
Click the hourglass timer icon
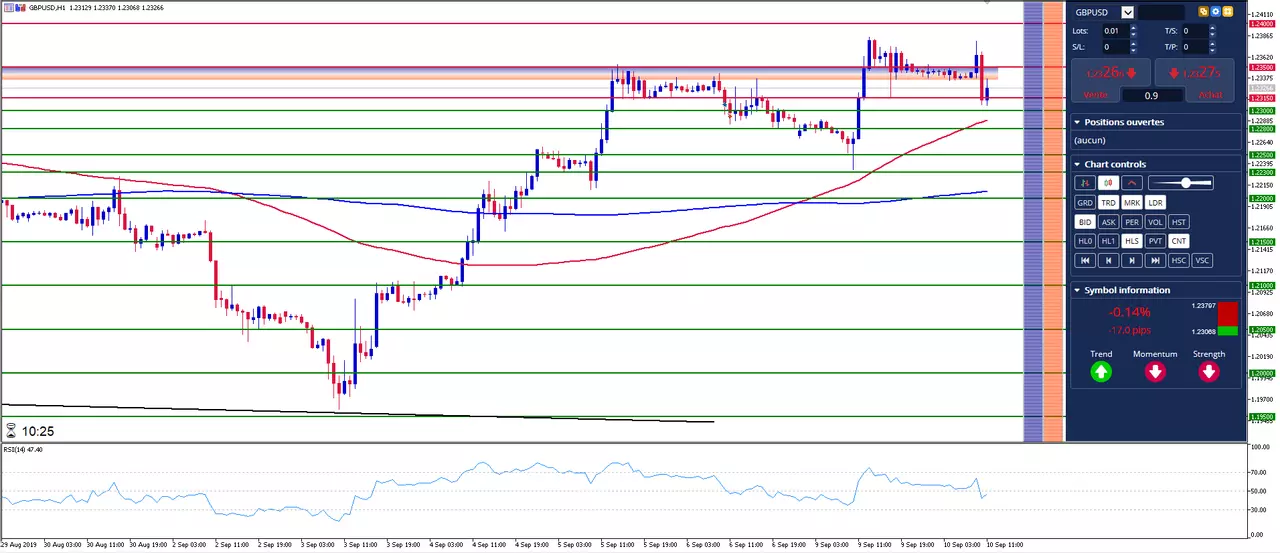[x=11, y=431]
